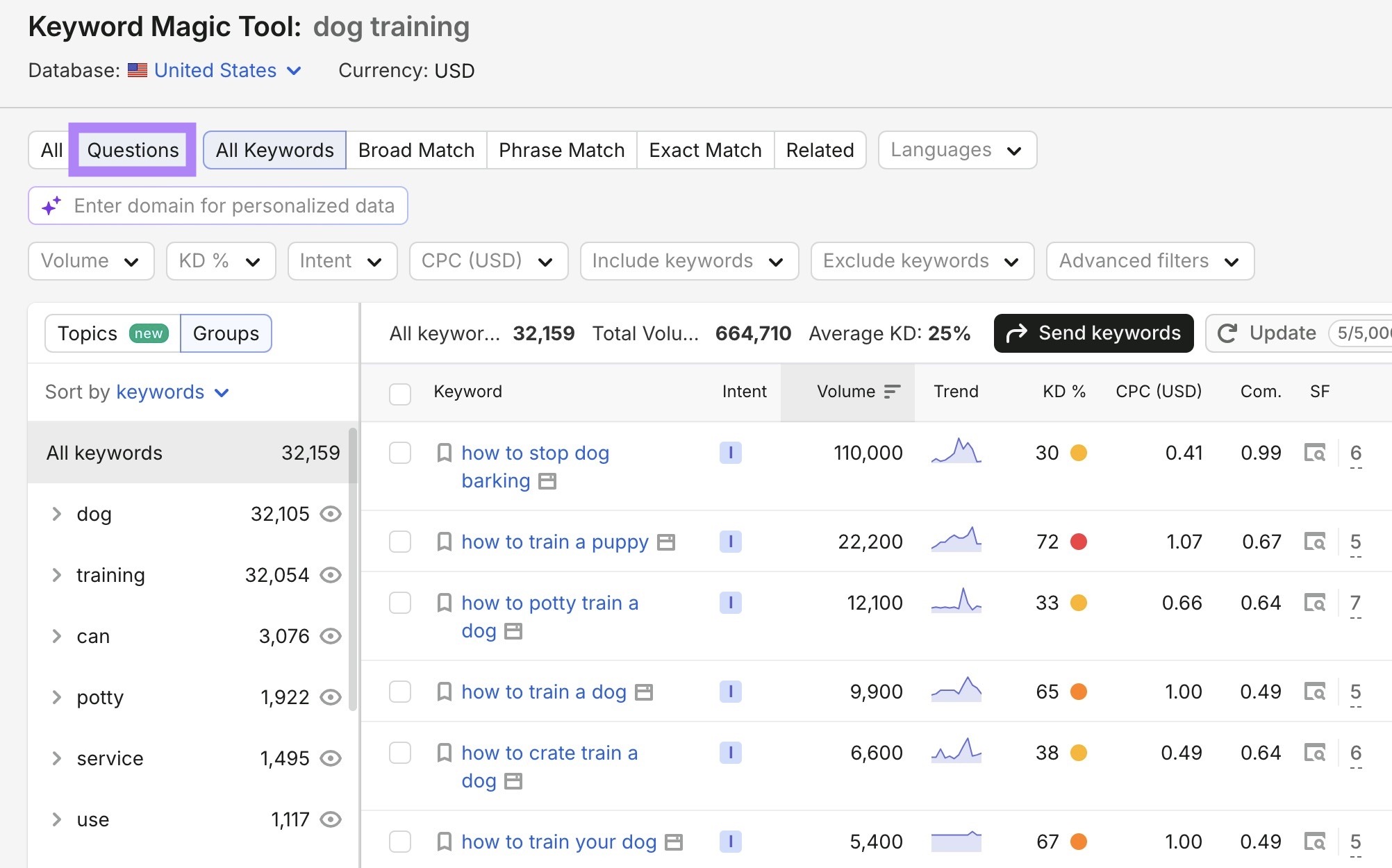
Task: Click the refresh icon on Update button
Action: [x=1227, y=333]
